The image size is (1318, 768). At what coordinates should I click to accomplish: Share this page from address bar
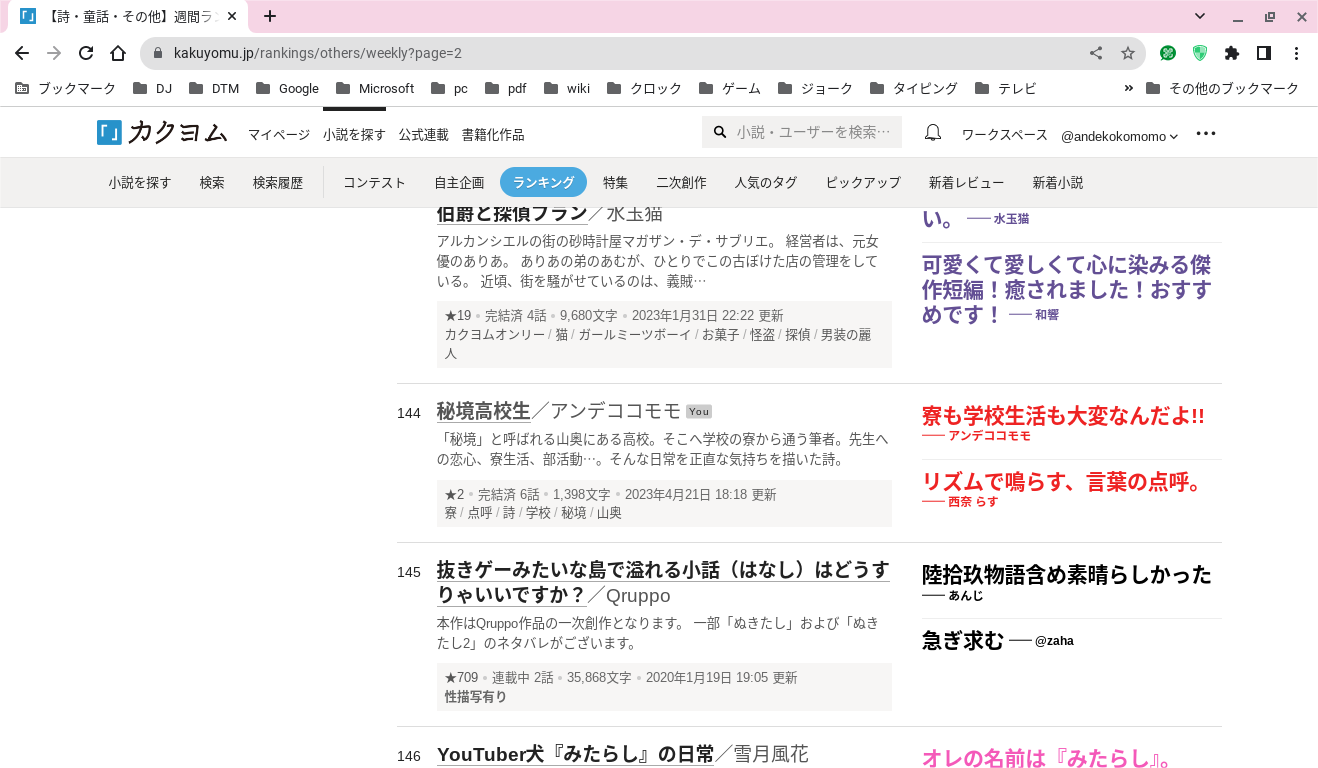pos(1096,53)
